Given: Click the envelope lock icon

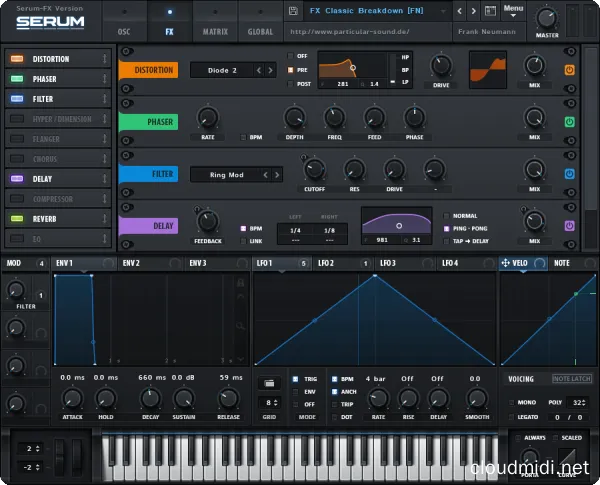Looking at the screenshot, I should pos(240,283).
